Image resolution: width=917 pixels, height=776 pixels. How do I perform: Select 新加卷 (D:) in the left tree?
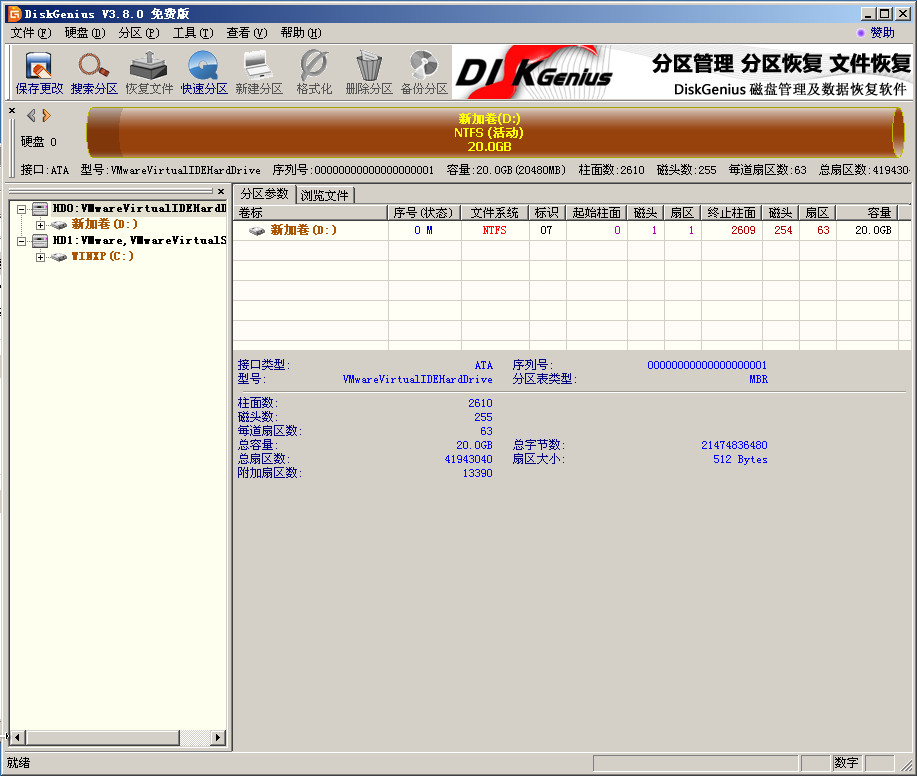[x=104, y=224]
